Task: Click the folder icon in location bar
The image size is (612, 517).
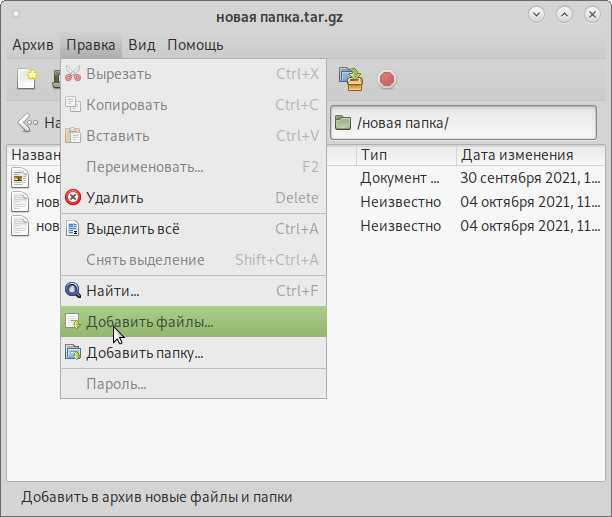Action: coord(343,123)
